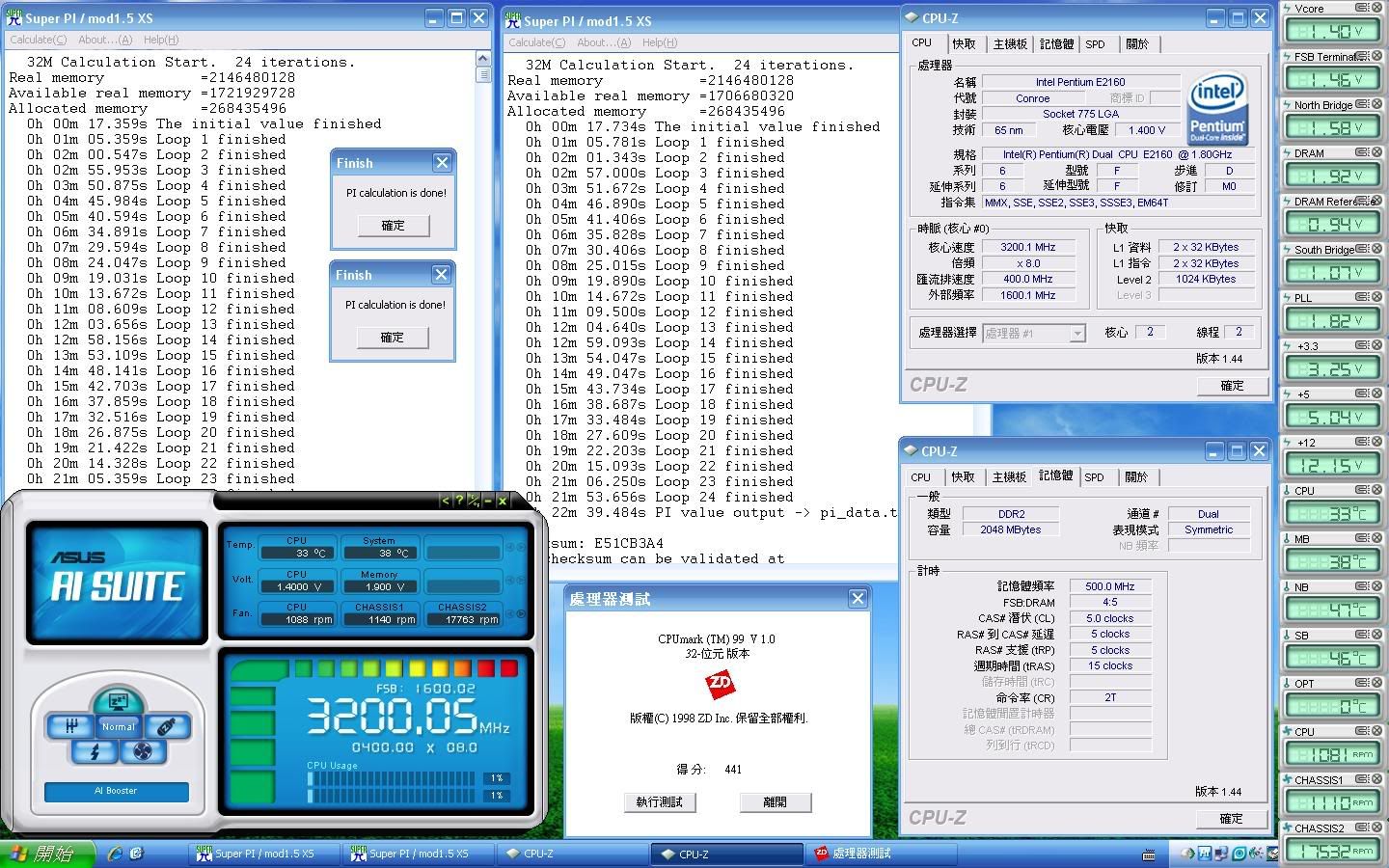Open 處理器選擇 dropdown in CPU-Z

point(1034,333)
